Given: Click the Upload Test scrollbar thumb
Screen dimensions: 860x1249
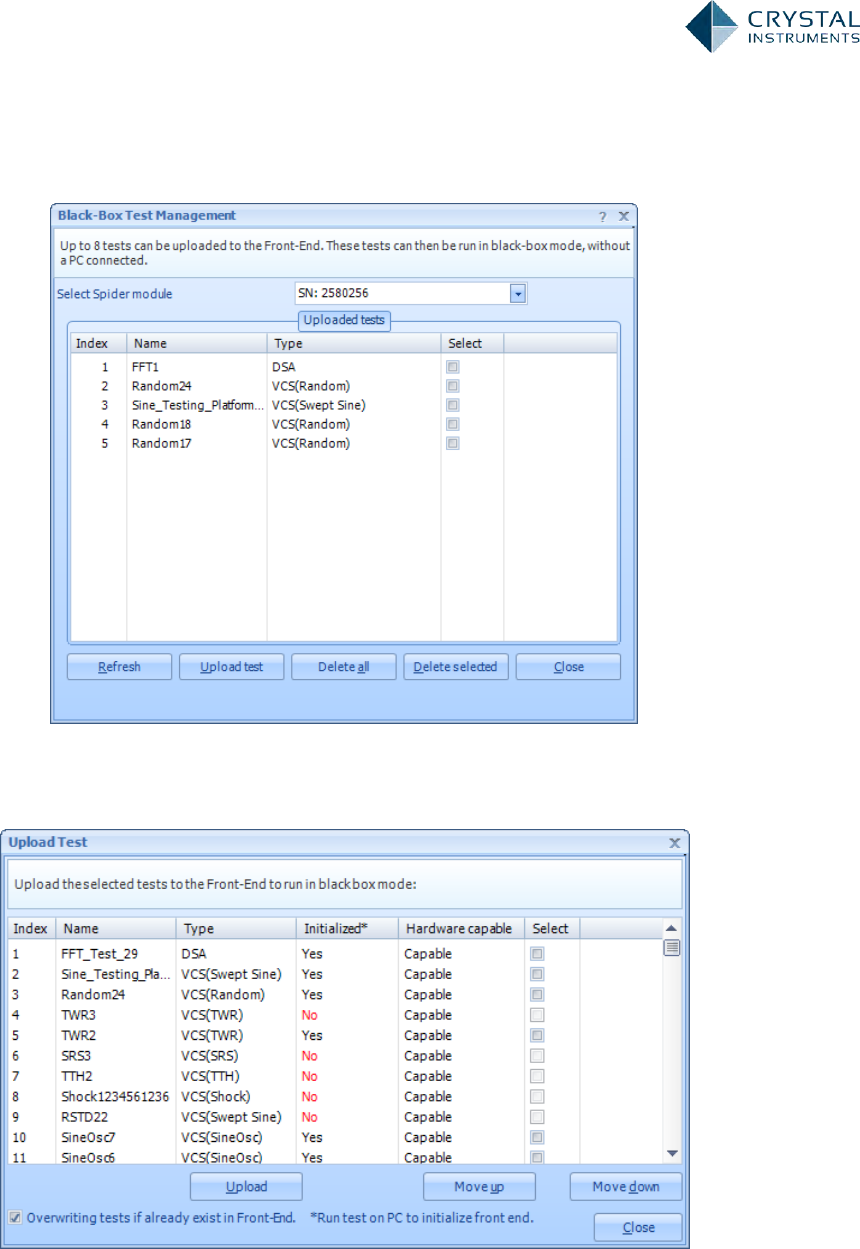Looking at the screenshot, I should point(672,947).
